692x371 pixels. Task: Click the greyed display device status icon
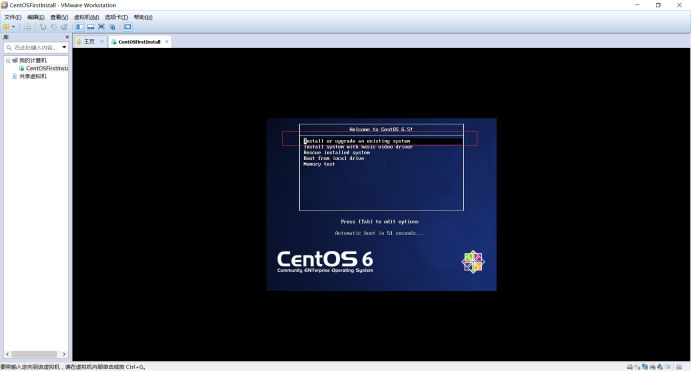pyautogui.click(x=667, y=367)
